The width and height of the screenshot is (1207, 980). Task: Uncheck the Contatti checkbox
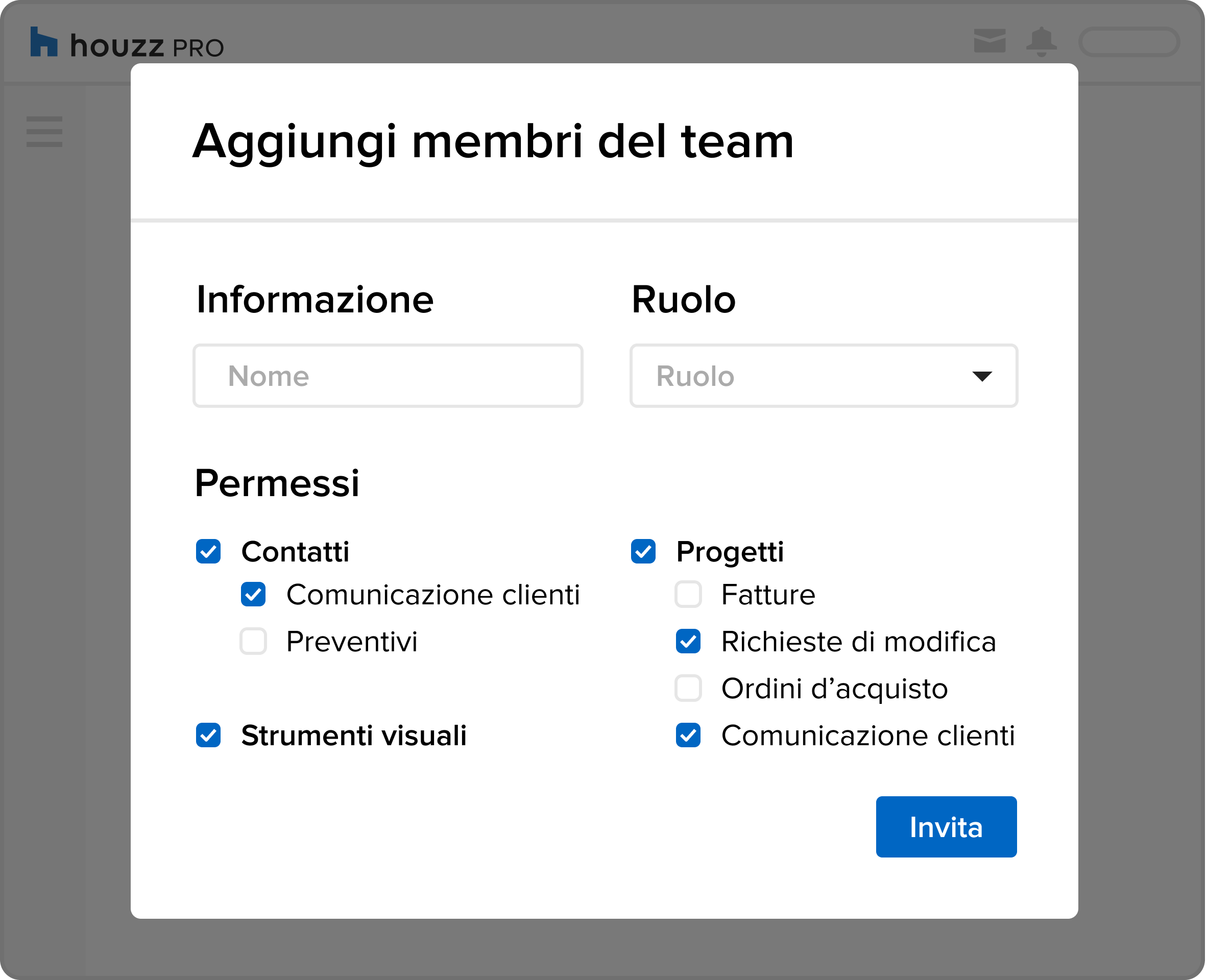tap(208, 552)
